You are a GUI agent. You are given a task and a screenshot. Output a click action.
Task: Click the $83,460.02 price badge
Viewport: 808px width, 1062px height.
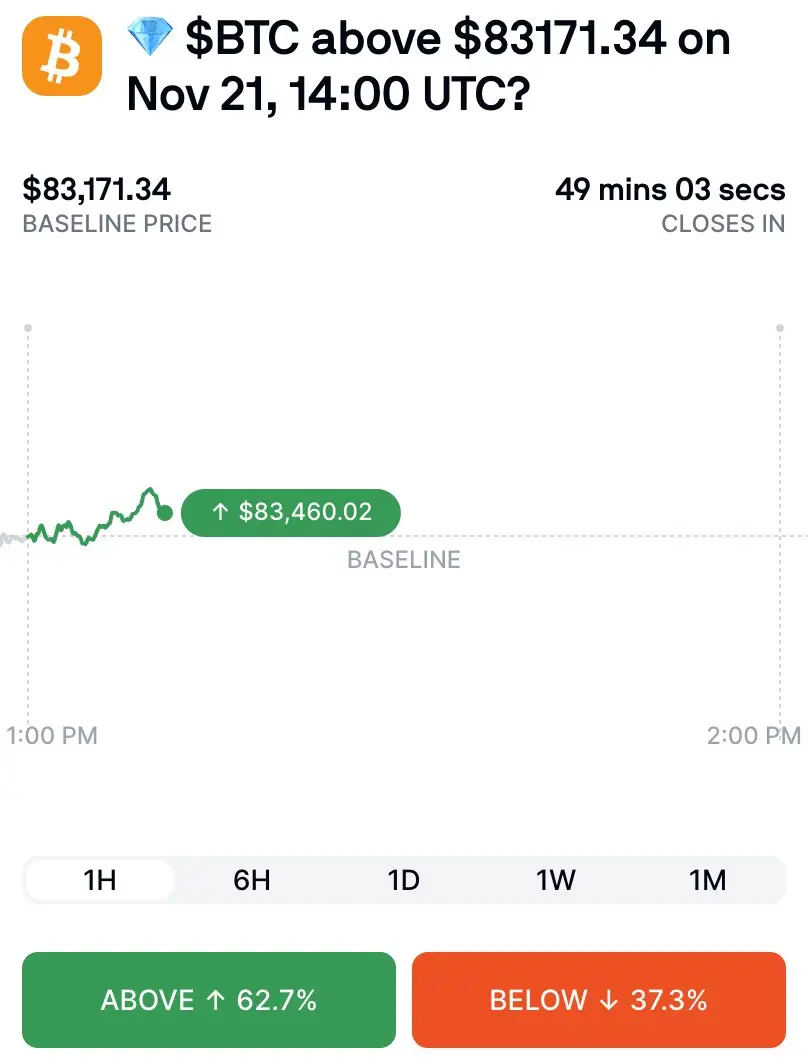coord(291,512)
